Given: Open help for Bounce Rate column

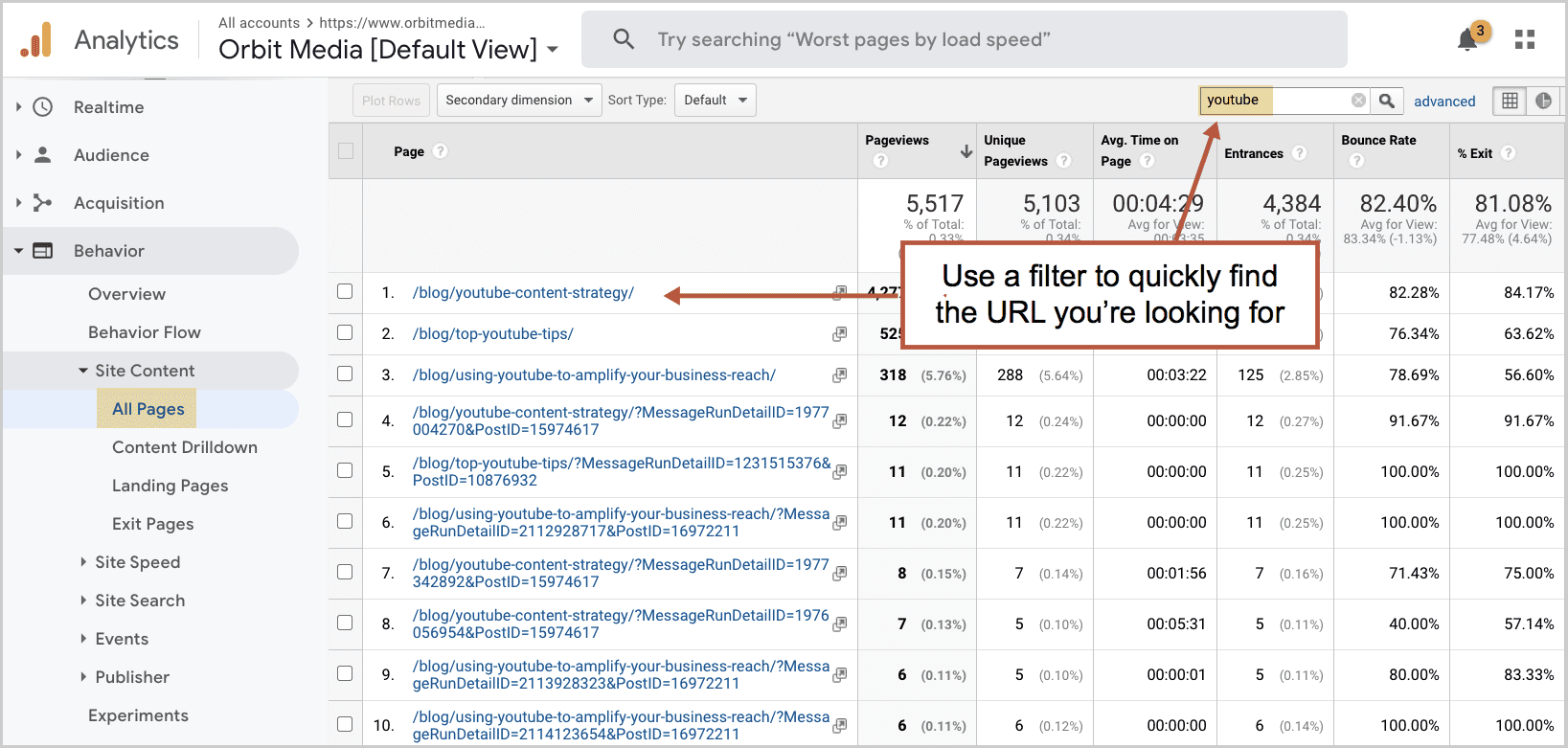Looking at the screenshot, I should (x=1356, y=161).
